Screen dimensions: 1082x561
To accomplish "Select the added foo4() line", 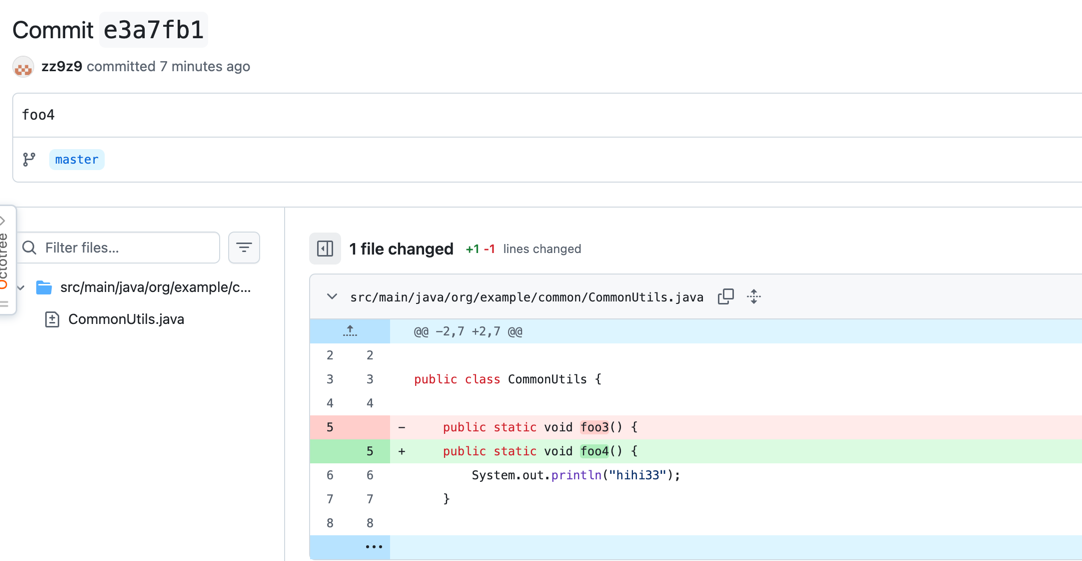I will (x=696, y=451).
